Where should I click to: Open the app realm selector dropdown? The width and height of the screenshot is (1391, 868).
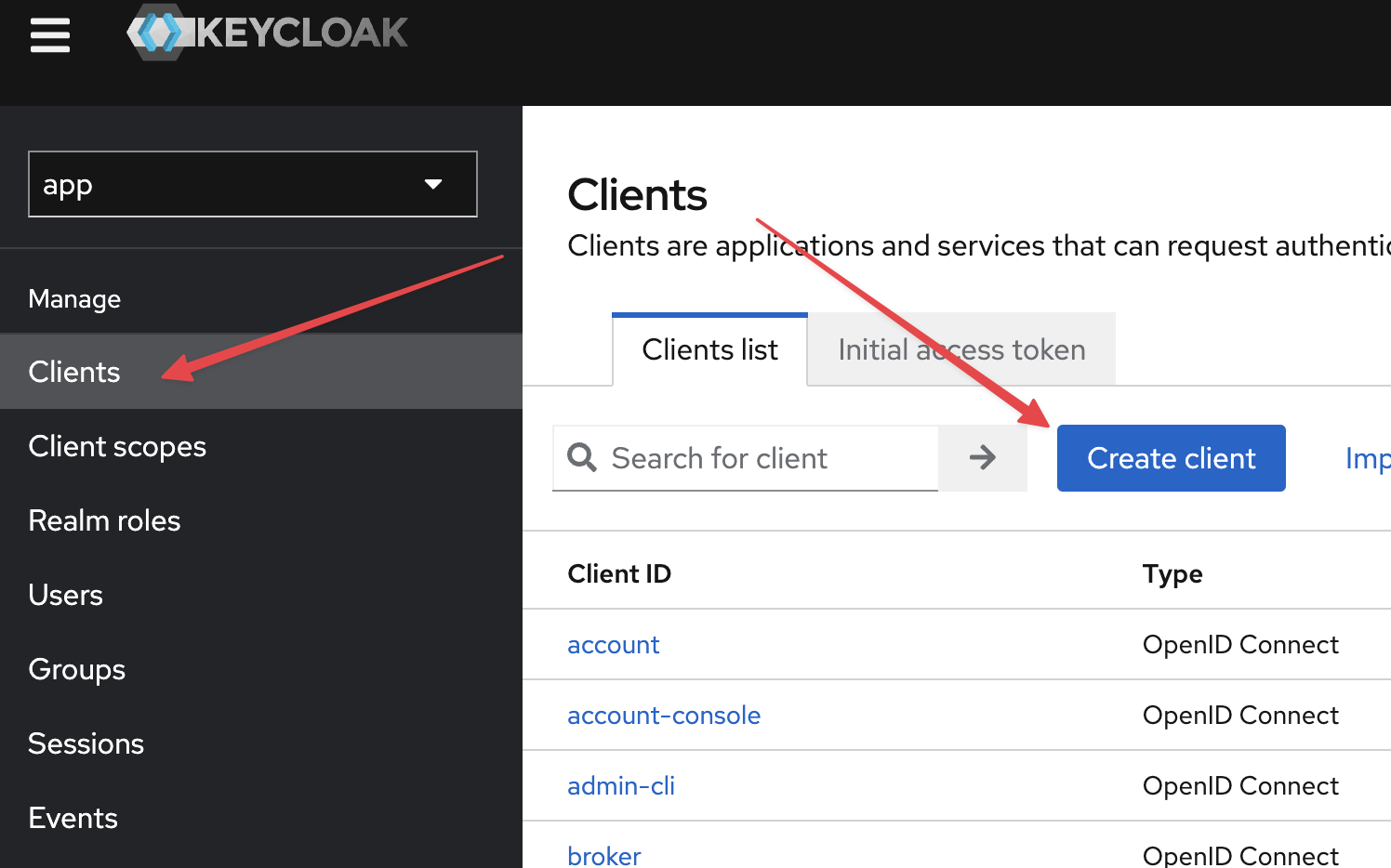point(253,184)
